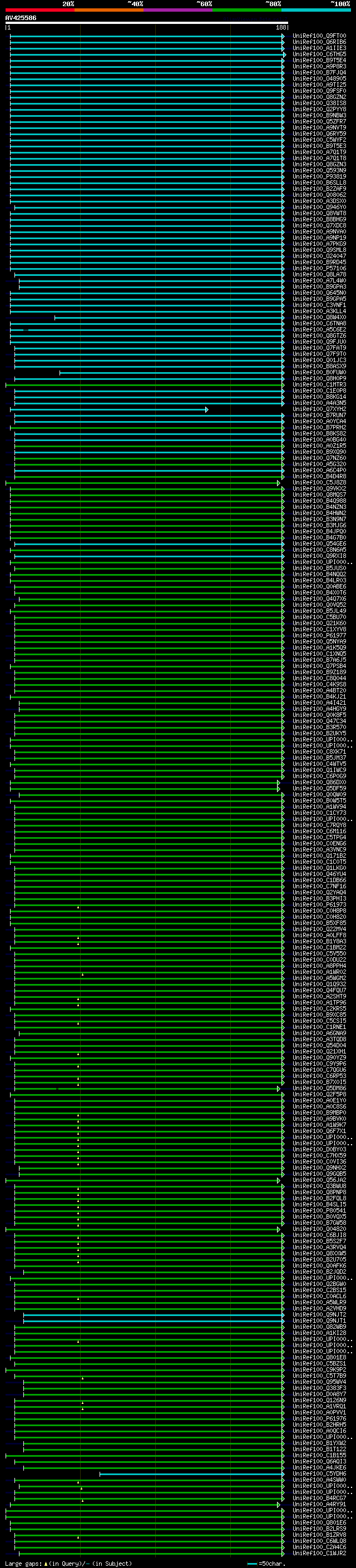Click the cyan ~100% identity legend segment
Viewport: 356px width, 1568px height.
click(x=316, y=10)
